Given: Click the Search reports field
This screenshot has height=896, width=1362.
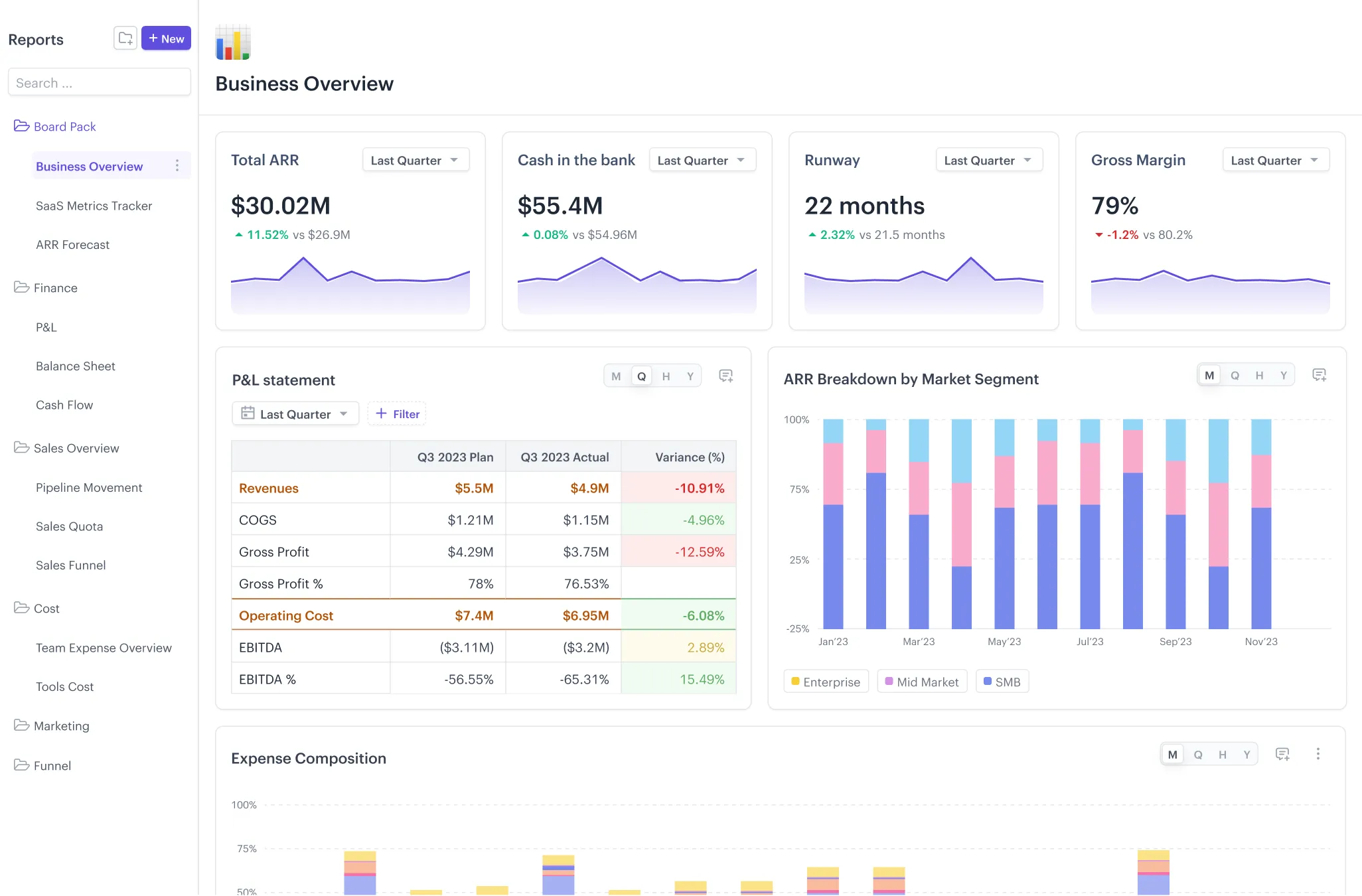Looking at the screenshot, I should [x=100, y=82].
